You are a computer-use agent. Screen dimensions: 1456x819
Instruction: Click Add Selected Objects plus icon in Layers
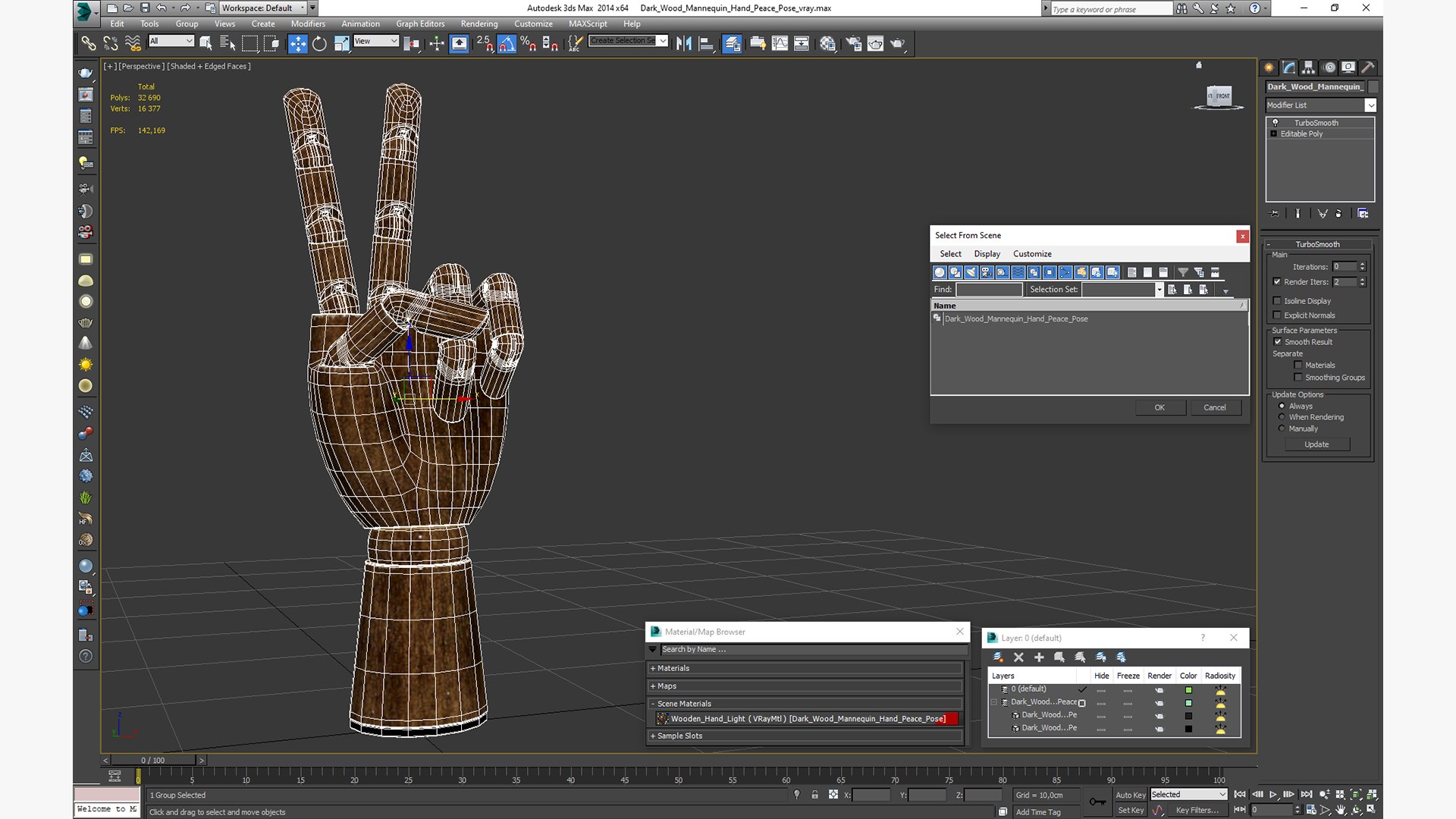[1039, 657]
